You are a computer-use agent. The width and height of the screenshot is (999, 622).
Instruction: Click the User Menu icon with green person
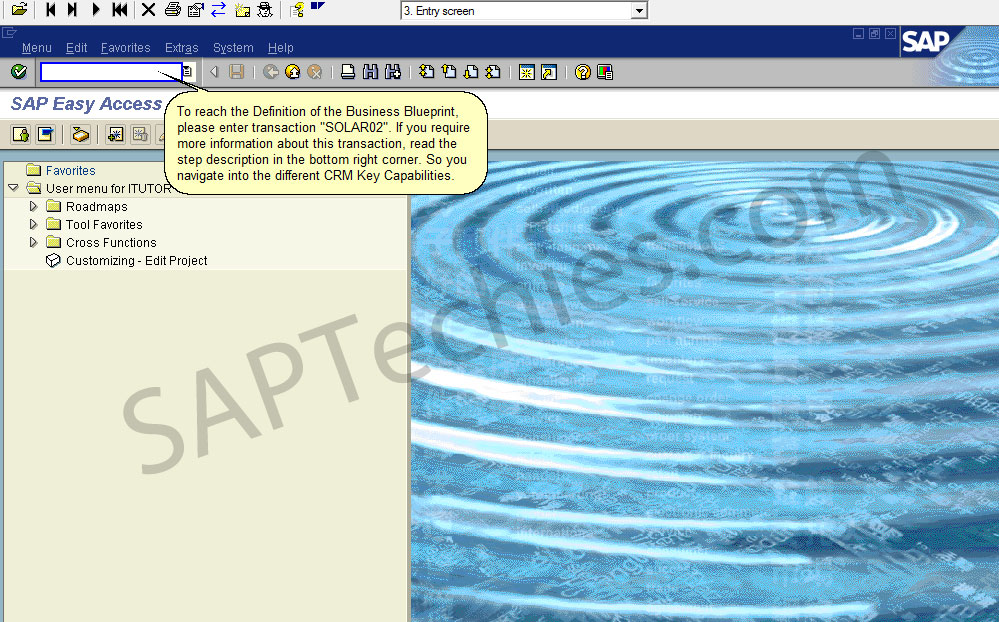coord(21,134)
